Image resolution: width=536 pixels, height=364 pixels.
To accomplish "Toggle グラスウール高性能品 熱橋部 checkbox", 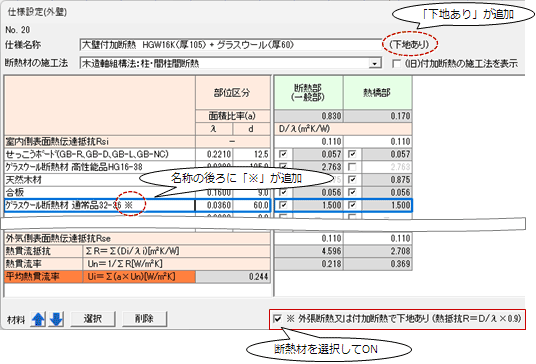I will 352,167.
